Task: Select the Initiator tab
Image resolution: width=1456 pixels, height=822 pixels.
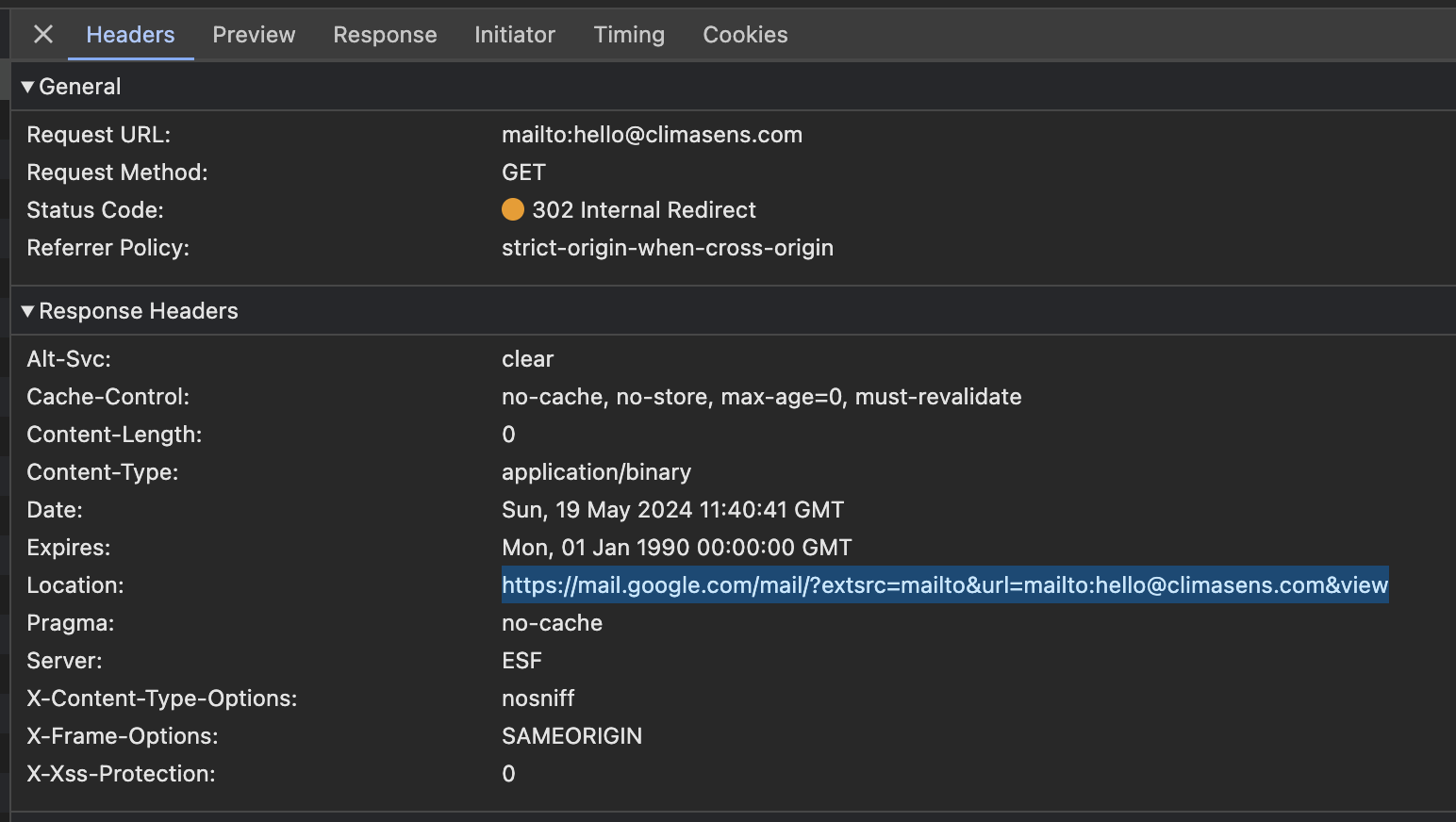Action: tap(515, 35)
